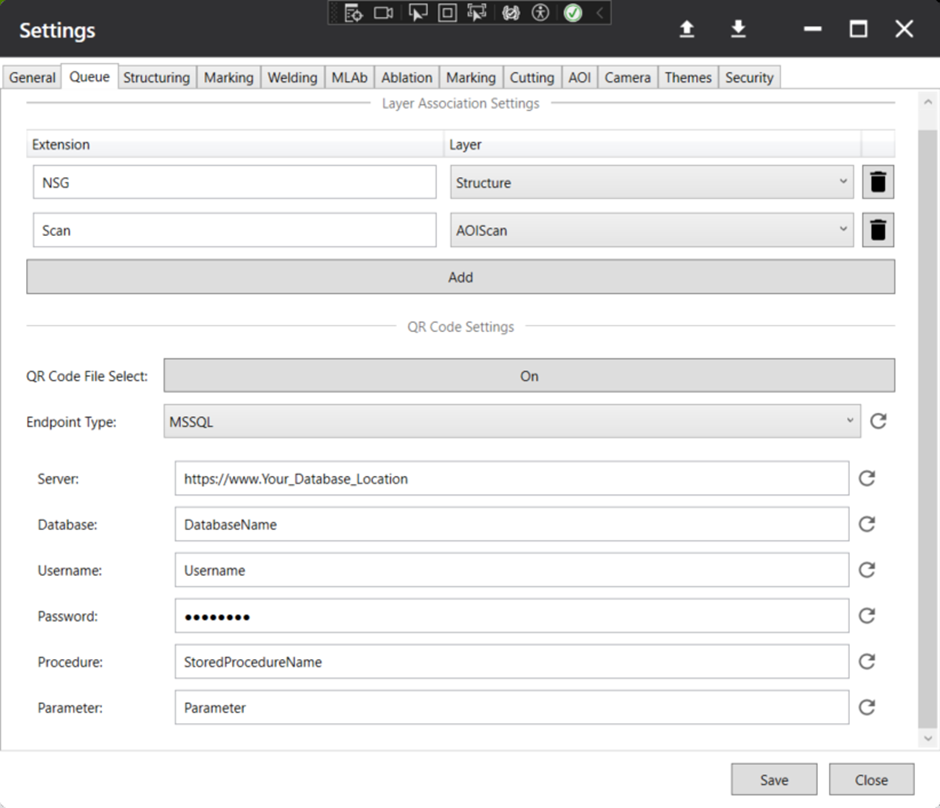Reset the Procedure field via refresh icon
The image size is (940, 808).
coord(867,662)
